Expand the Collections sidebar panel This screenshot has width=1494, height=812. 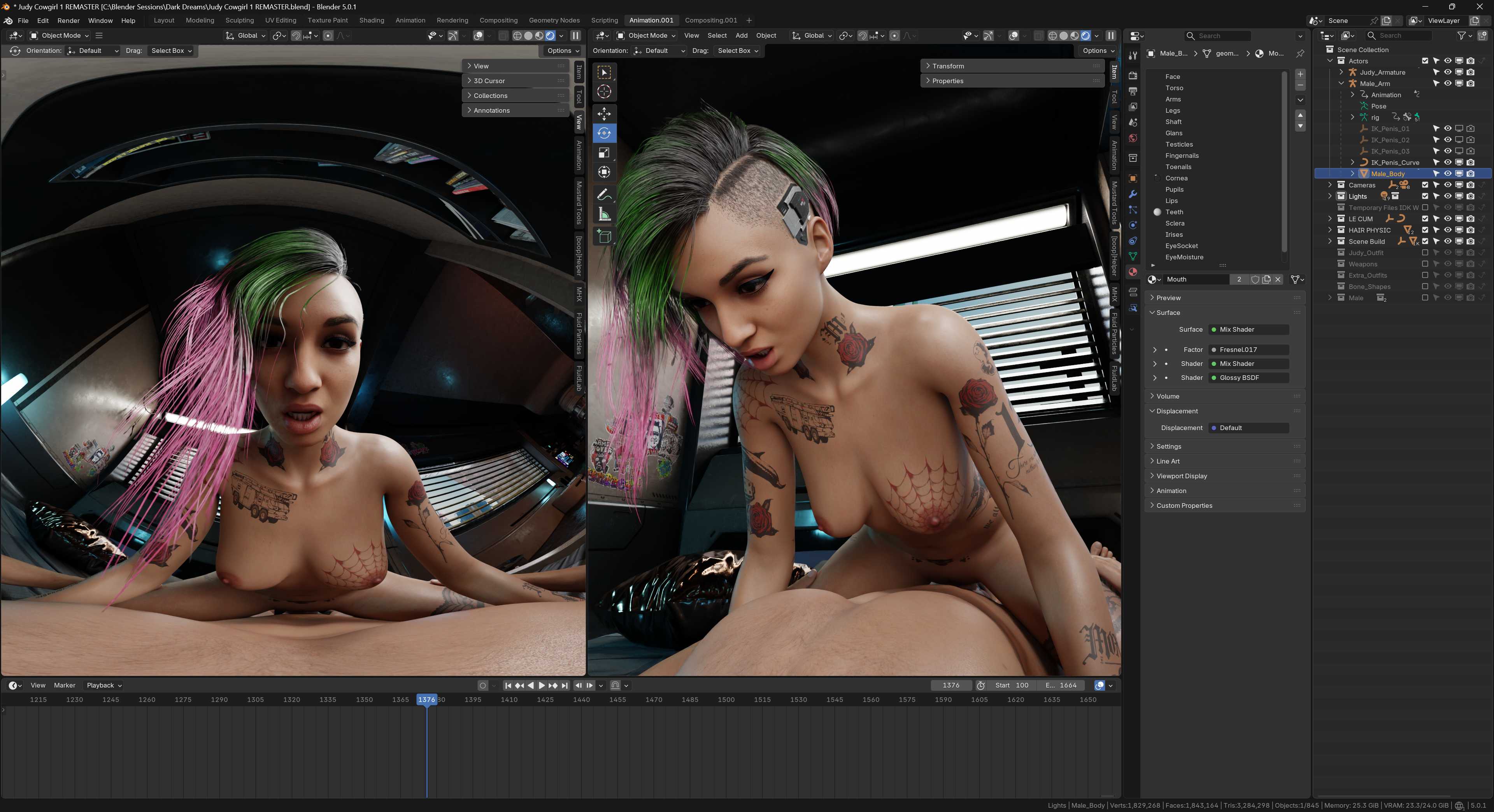(x=516, y=96)
